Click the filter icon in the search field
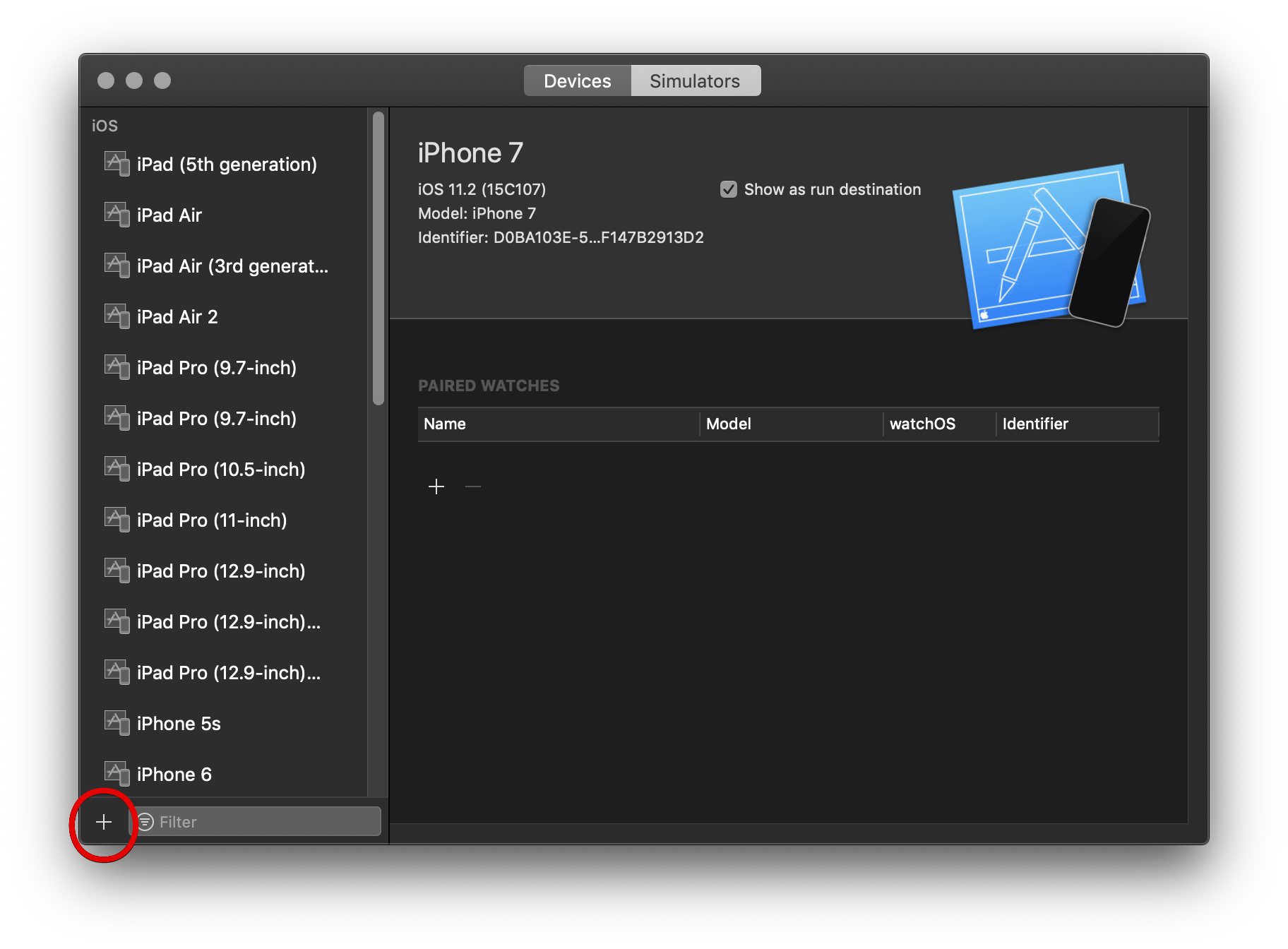Viewport: 1288px width, 949px height. (x=145, y=822)
